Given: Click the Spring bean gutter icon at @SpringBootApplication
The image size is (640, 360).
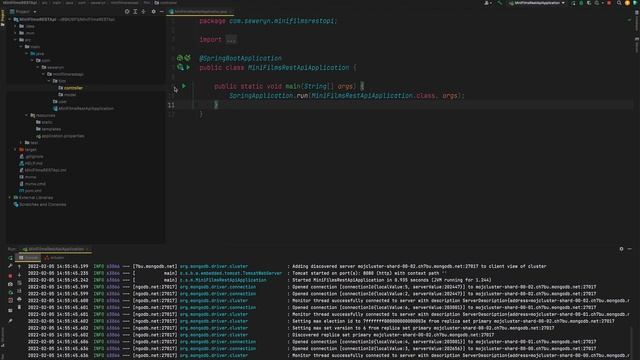Looking at the screenshot, I should coord(180,58).
